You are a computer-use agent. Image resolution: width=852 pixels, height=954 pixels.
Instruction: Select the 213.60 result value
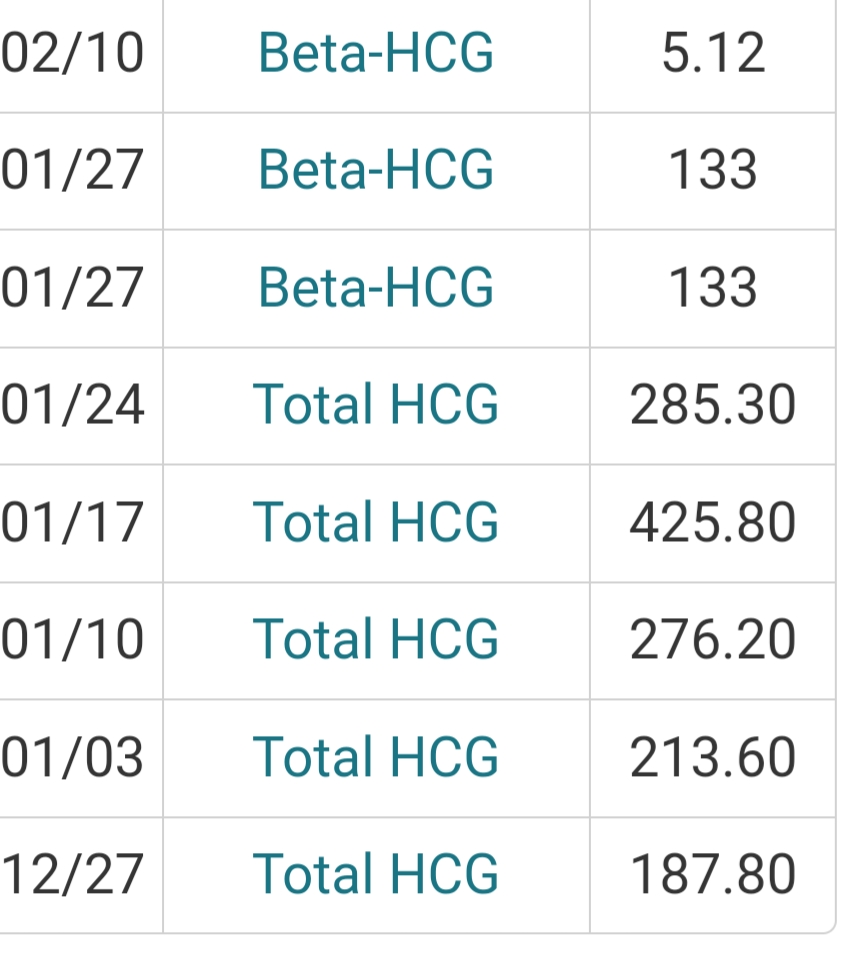713,756
